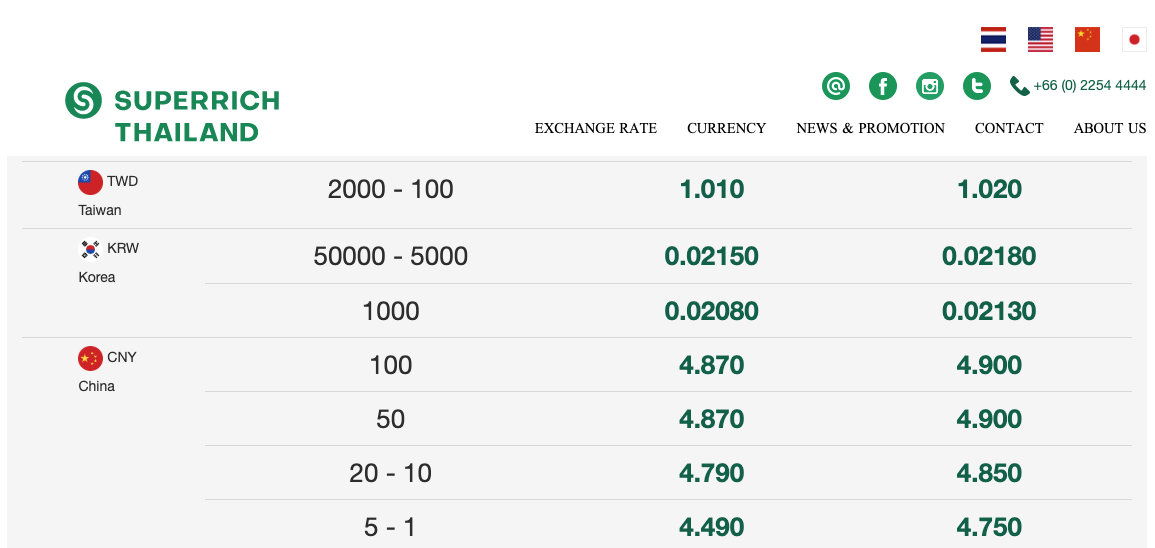The height and width of the screenshot is (548, 1155).
Task: Visit the Facebook page icon
Action: [882, 86]
